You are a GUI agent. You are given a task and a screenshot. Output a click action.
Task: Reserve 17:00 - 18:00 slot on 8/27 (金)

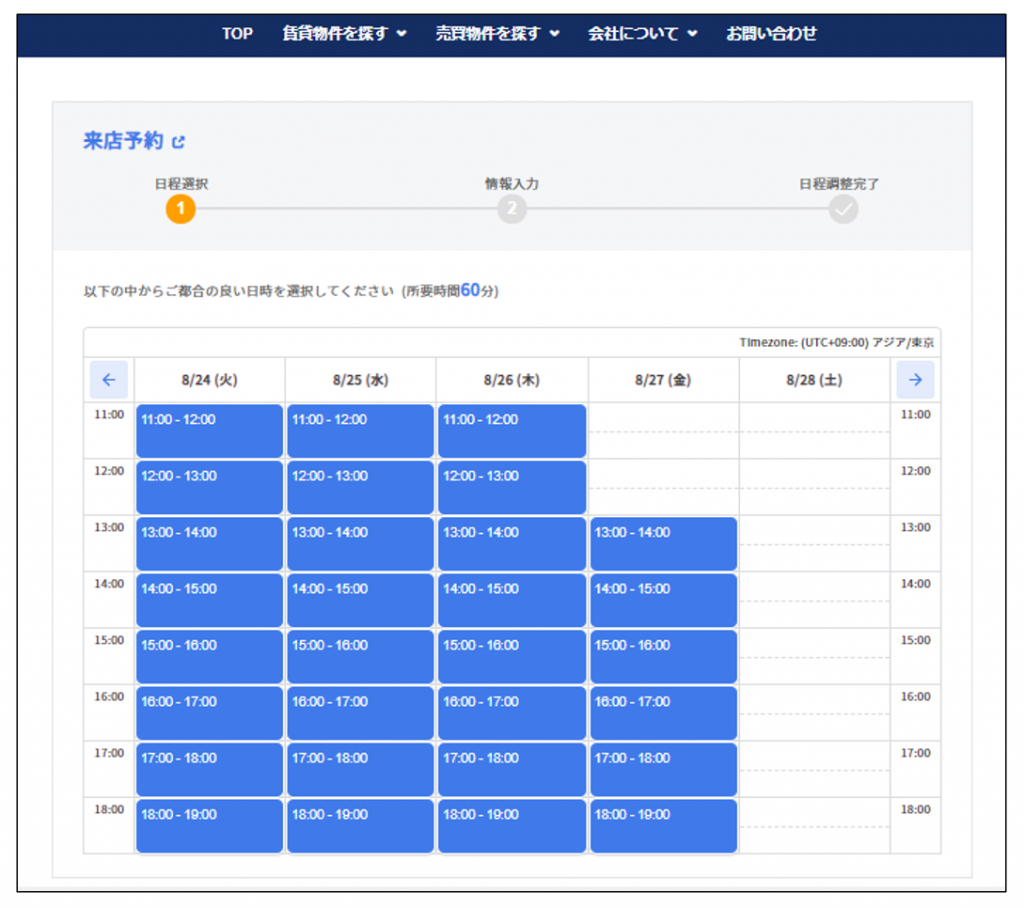[663, 770]
